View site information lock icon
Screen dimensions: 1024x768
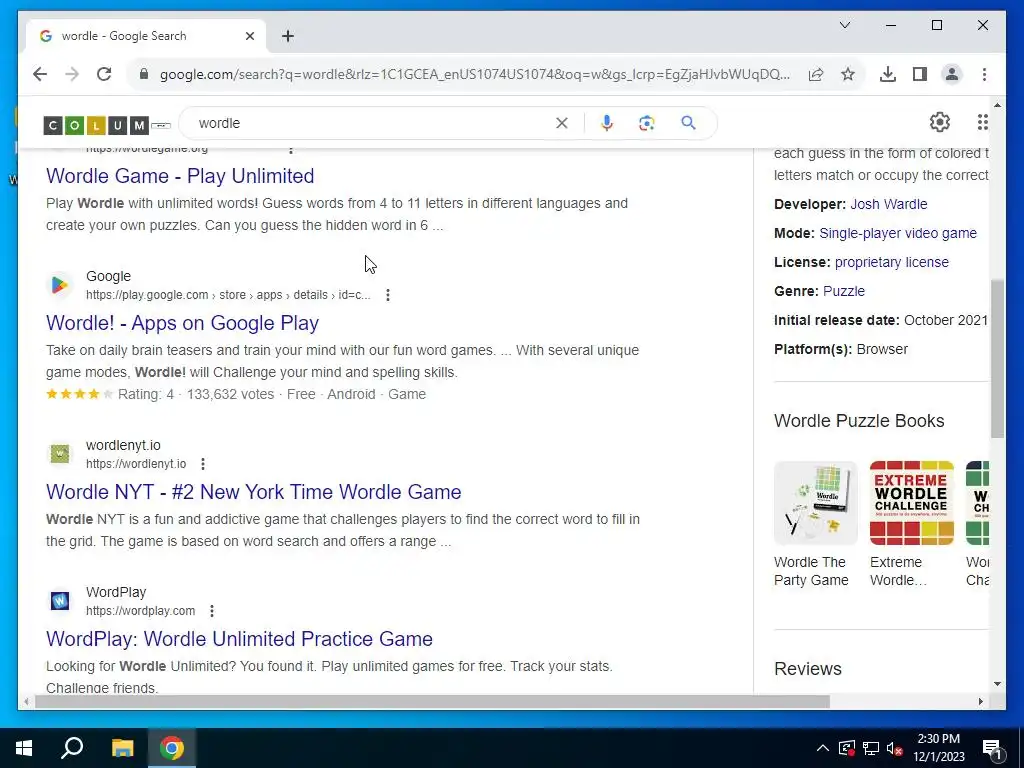coord(144,74)
